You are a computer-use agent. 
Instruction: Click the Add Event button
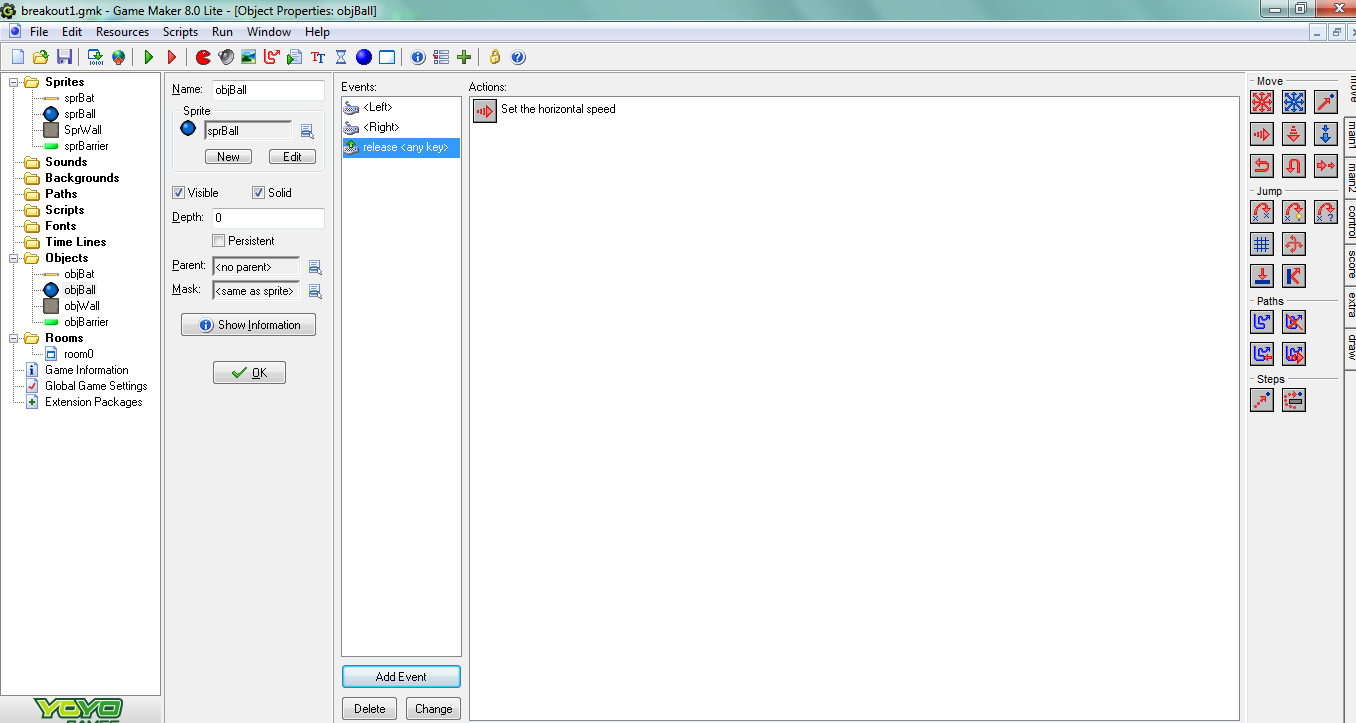(x=401, y=677)
